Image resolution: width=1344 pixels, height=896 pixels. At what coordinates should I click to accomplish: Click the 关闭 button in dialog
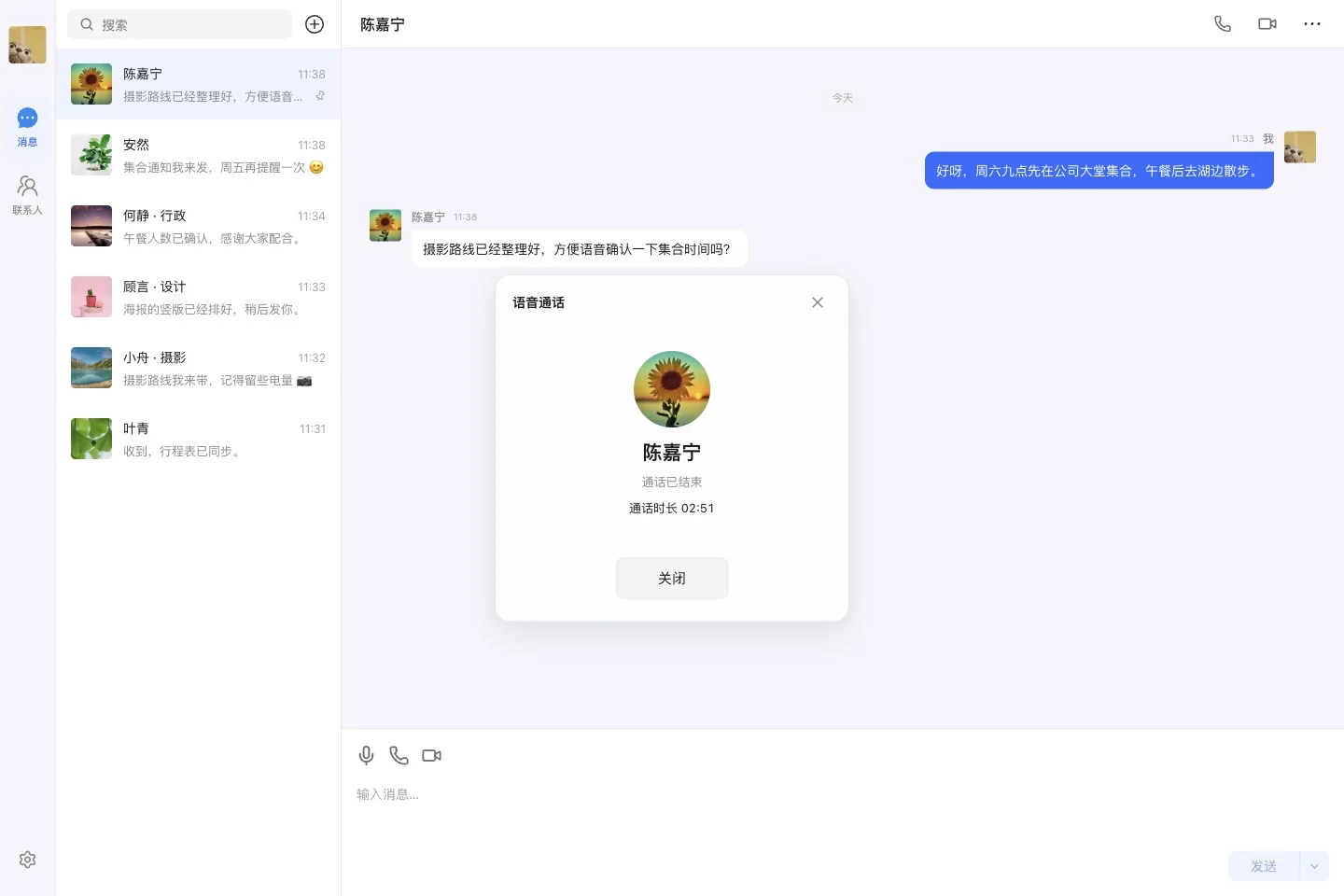[x=672, y=578]
